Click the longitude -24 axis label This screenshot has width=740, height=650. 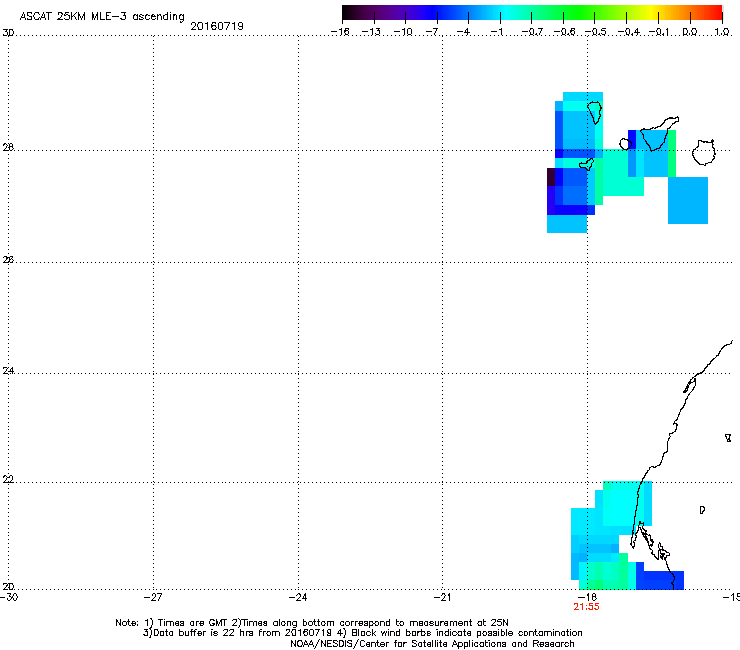(x=298, y=597)
